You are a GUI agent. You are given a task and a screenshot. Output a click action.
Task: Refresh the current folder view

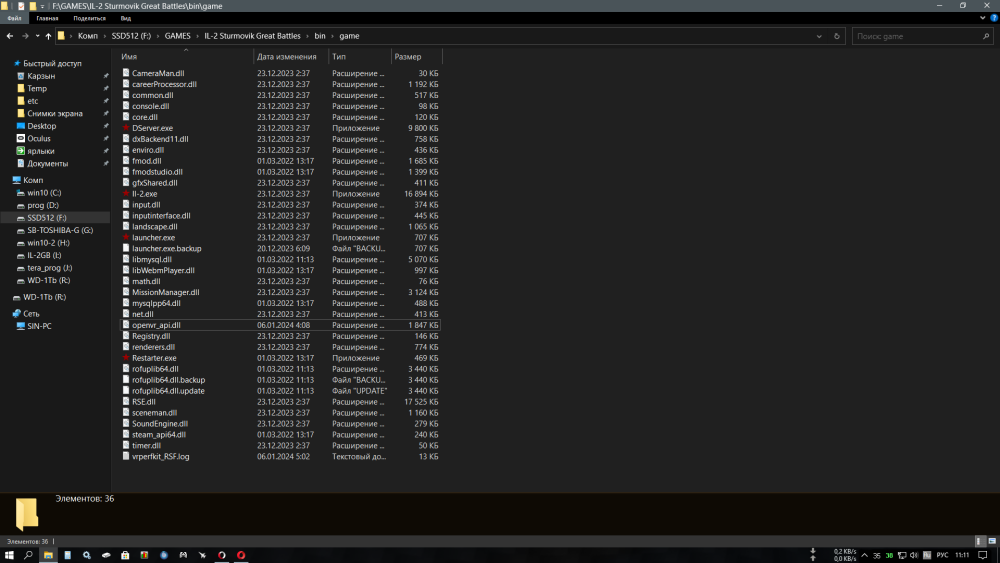pos(837,36)
